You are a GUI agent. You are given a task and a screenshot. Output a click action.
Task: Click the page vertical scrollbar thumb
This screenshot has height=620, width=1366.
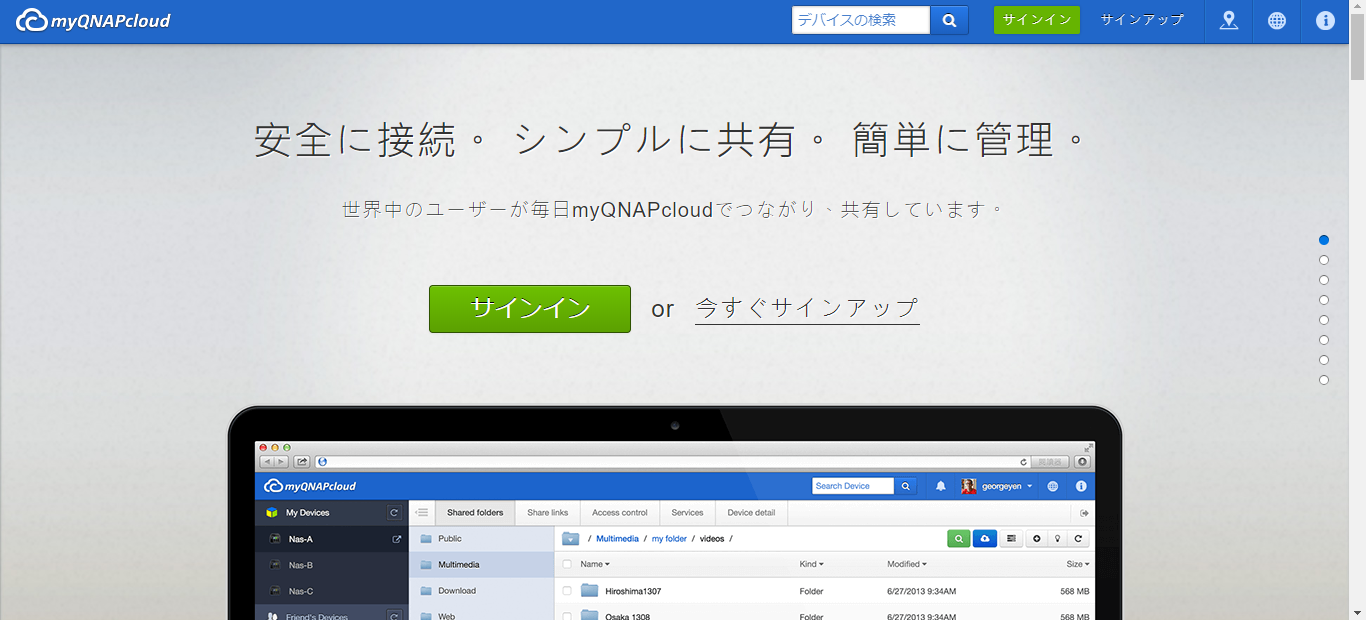pyautogui.click(x=1357, y=48)
